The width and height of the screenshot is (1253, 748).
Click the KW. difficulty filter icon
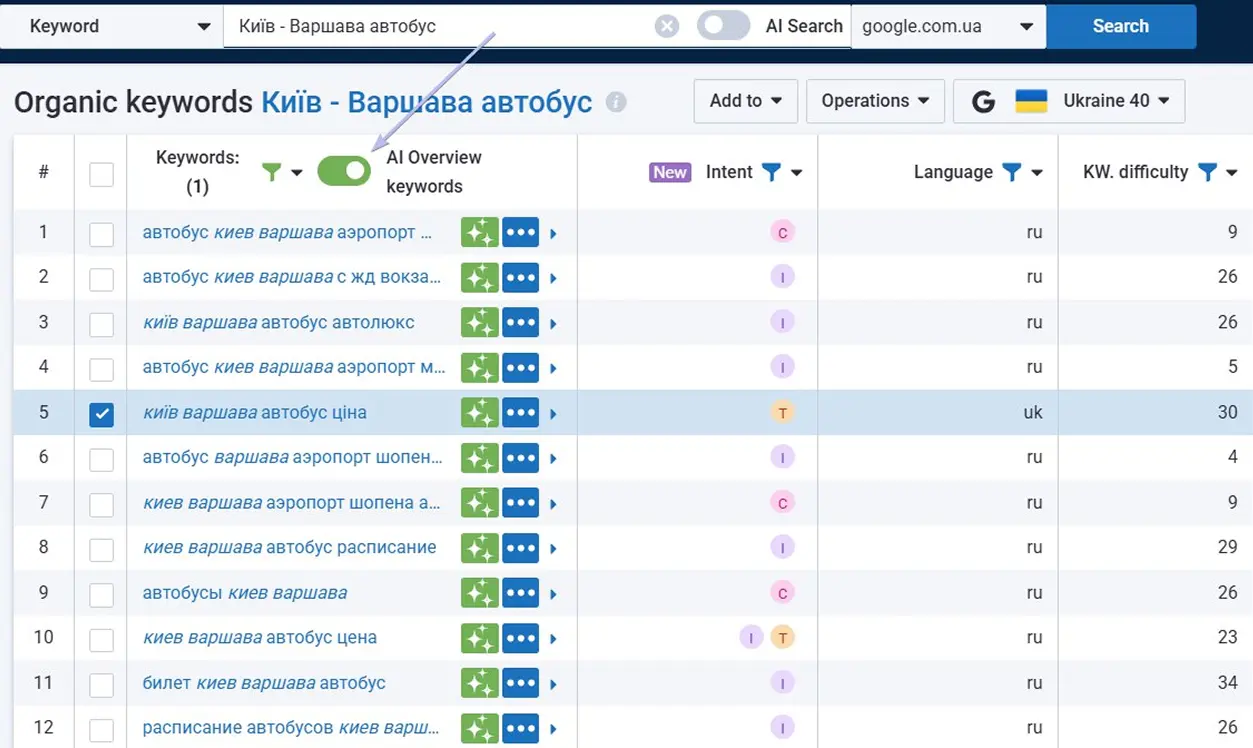[x=1208, y=172]
